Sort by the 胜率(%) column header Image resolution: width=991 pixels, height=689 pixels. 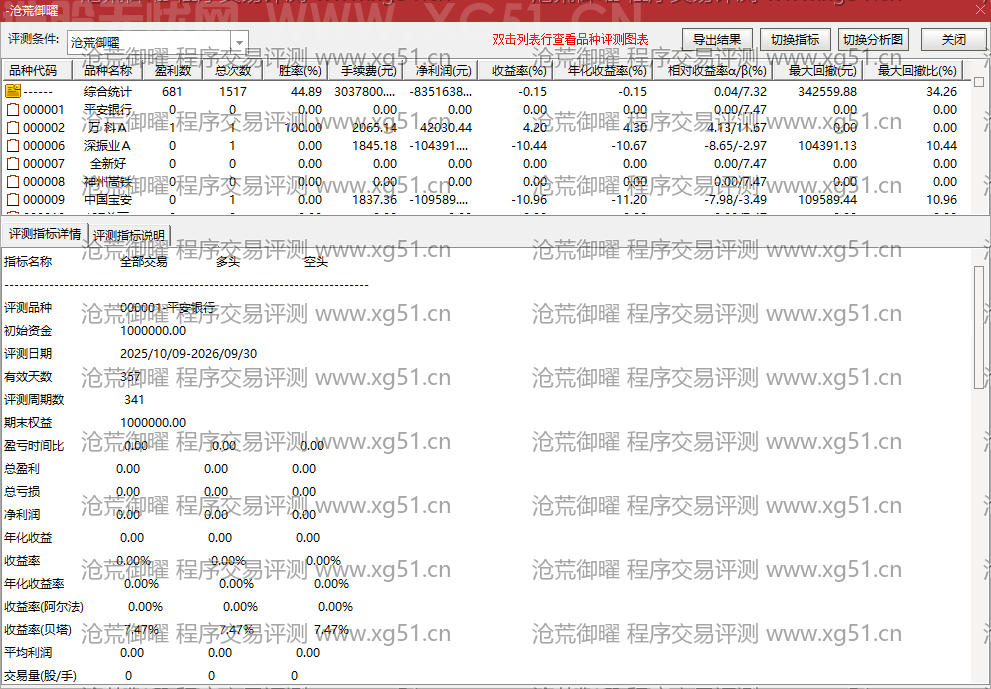[296, 70]
